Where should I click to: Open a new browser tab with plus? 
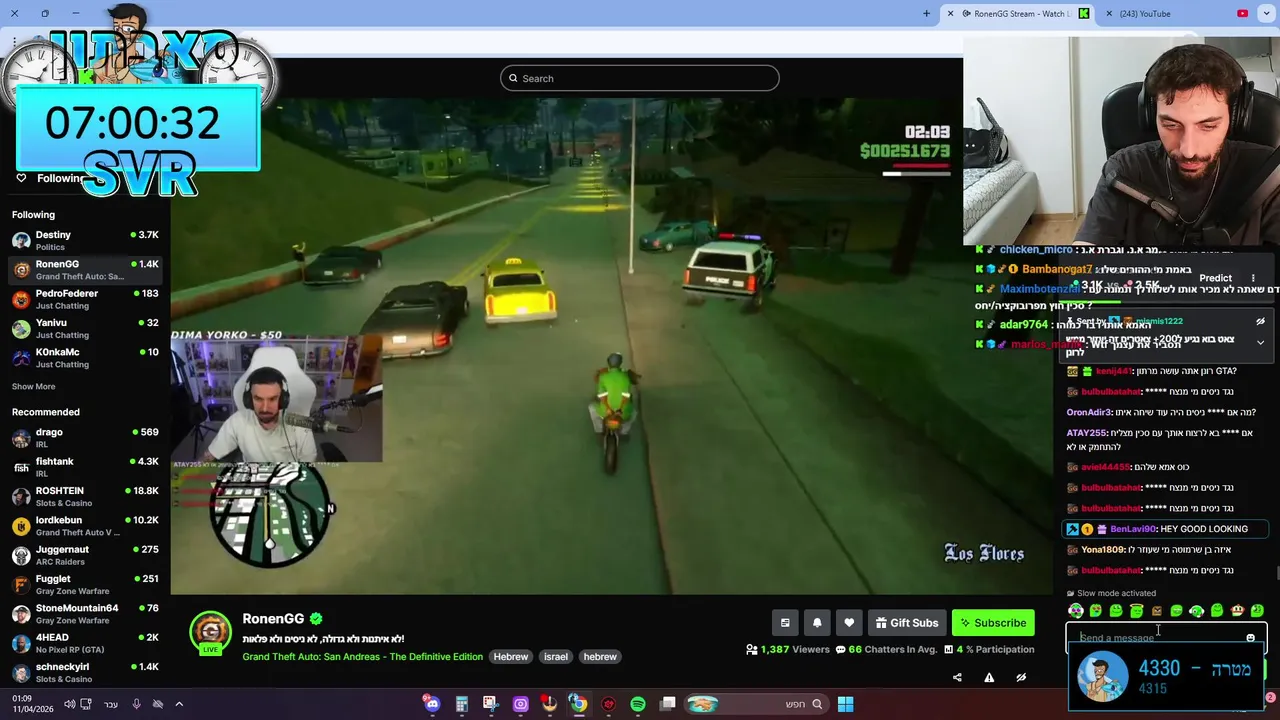(x=926, y=14)
